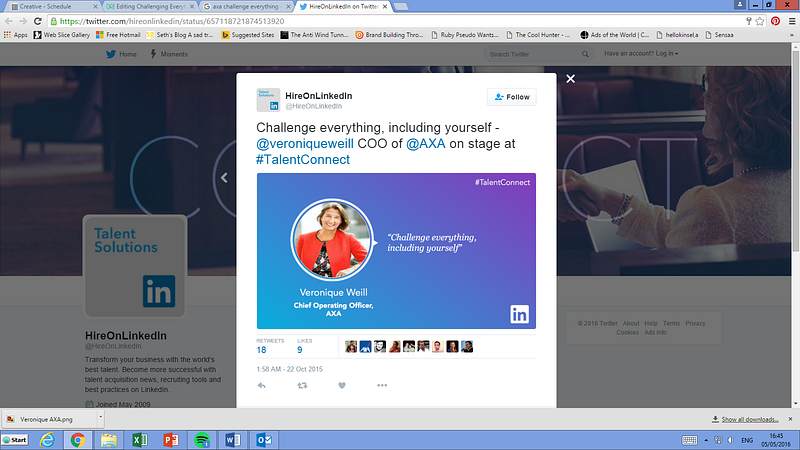Close the HireOnLinkedIn on Twitter tab

coord(385,7)
